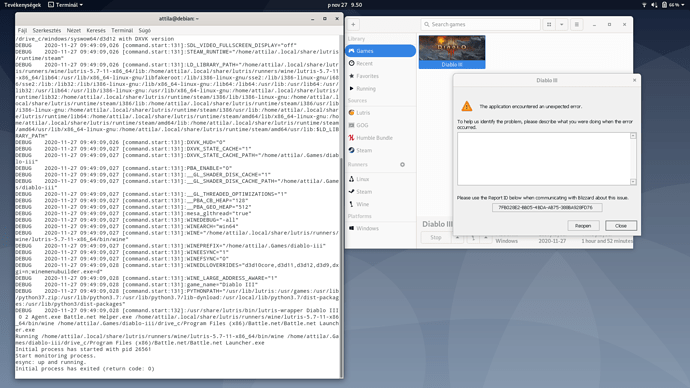
Task: Expand the Terminál app menu in top bar
Action: (65, 5)
